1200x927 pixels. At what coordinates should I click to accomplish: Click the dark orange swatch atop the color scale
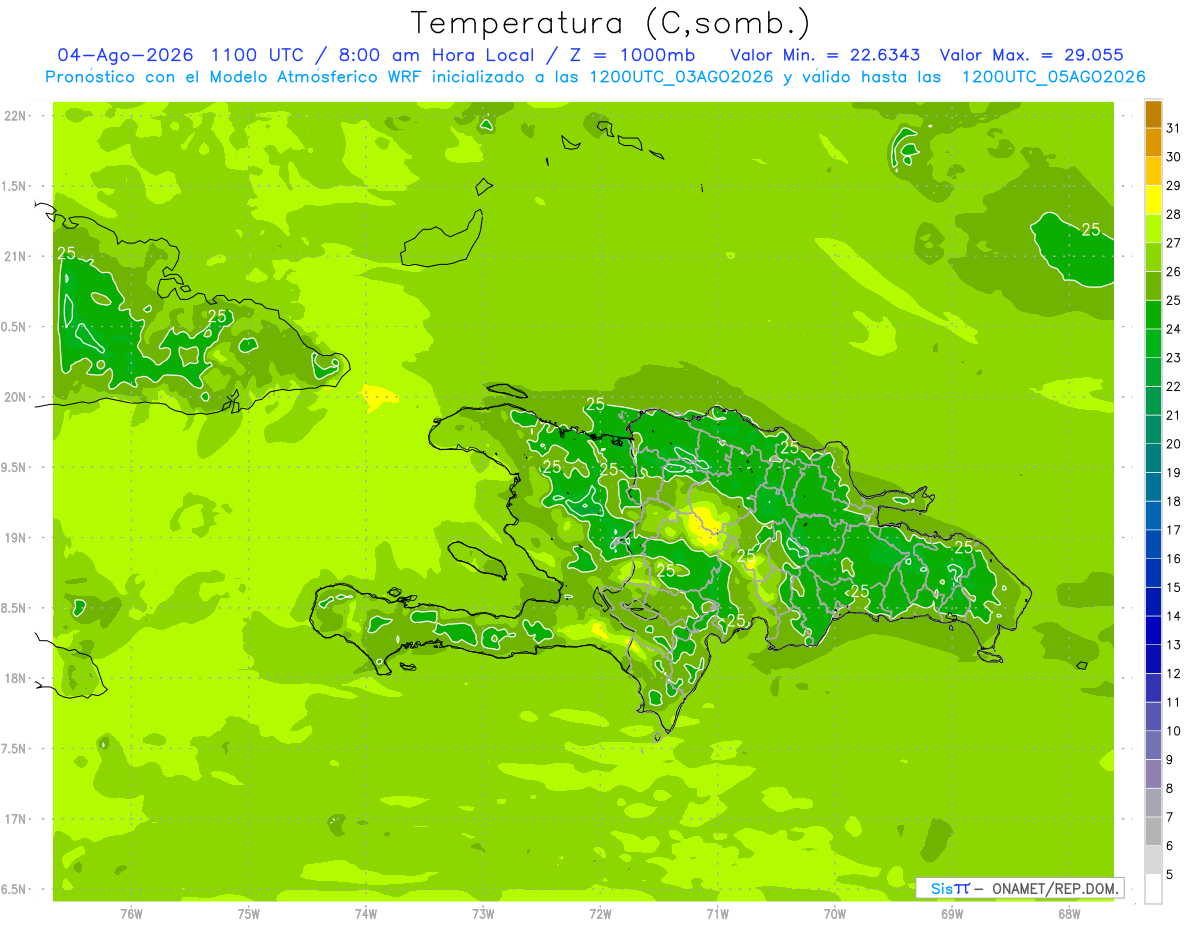[x=1153, y=114]
